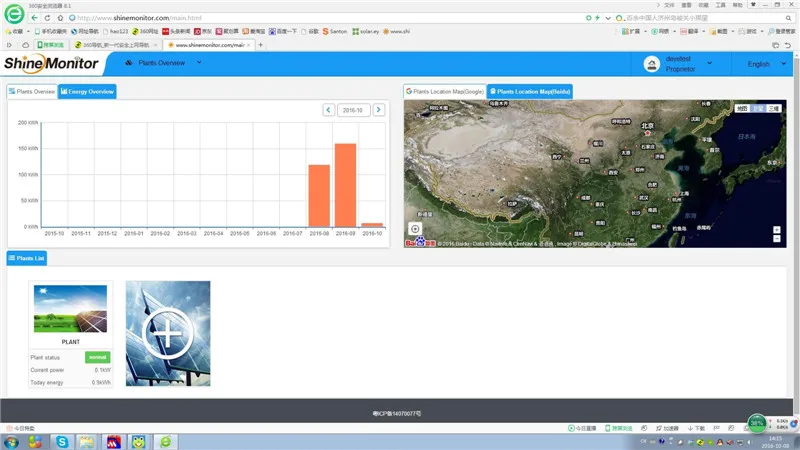Go to browser home page icon
Image resolution: width=800 pixels, height=450 pixels.
60,18
